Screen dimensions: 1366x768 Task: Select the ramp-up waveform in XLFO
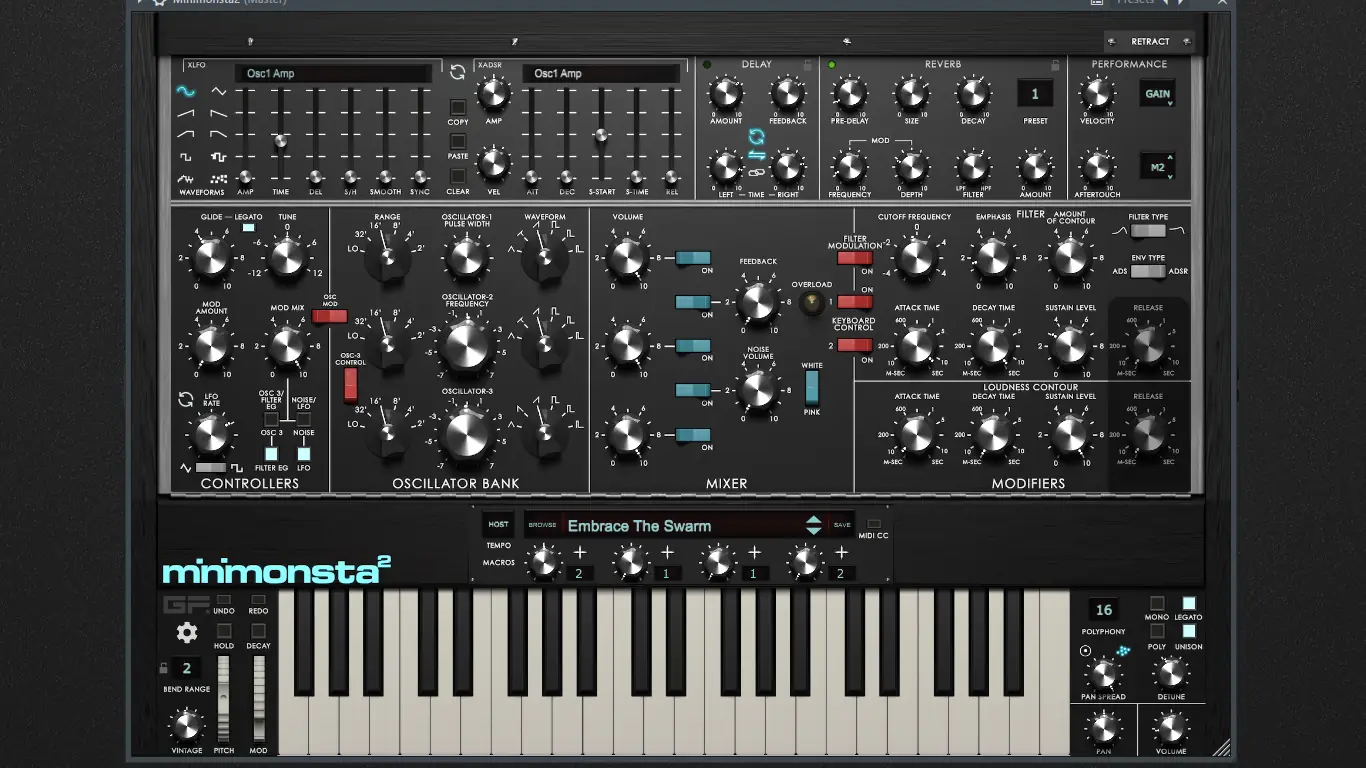click(x=186, y=113)
